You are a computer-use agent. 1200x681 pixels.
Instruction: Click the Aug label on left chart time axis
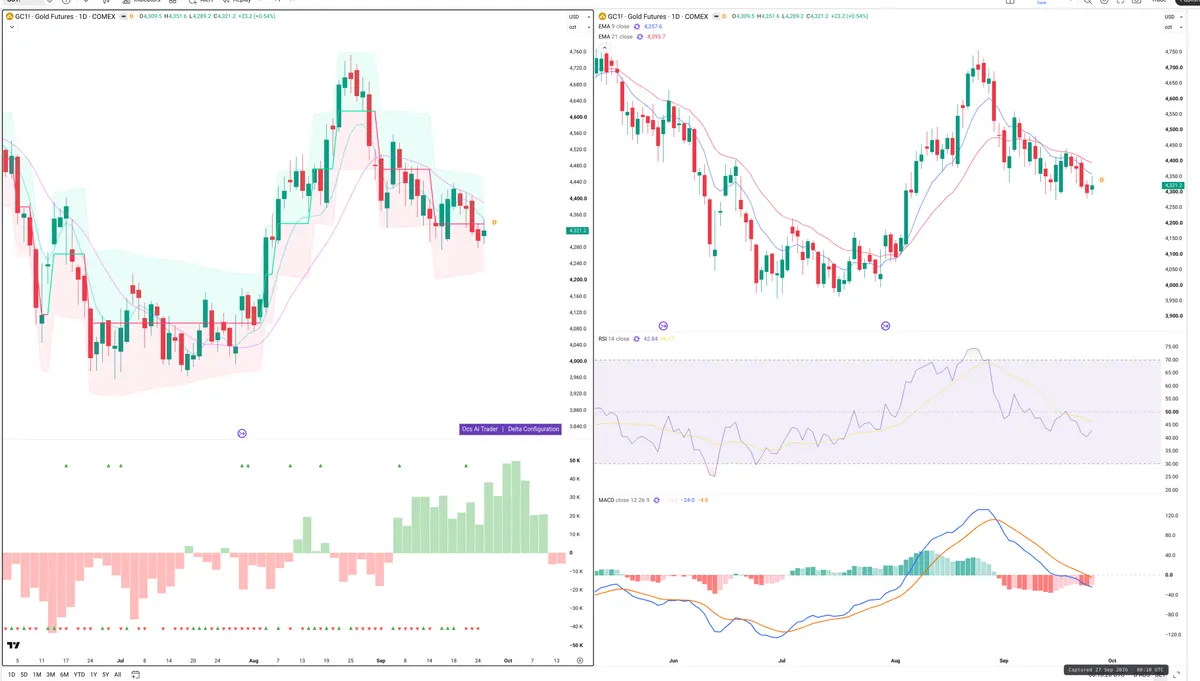click(x=253, y=661)
